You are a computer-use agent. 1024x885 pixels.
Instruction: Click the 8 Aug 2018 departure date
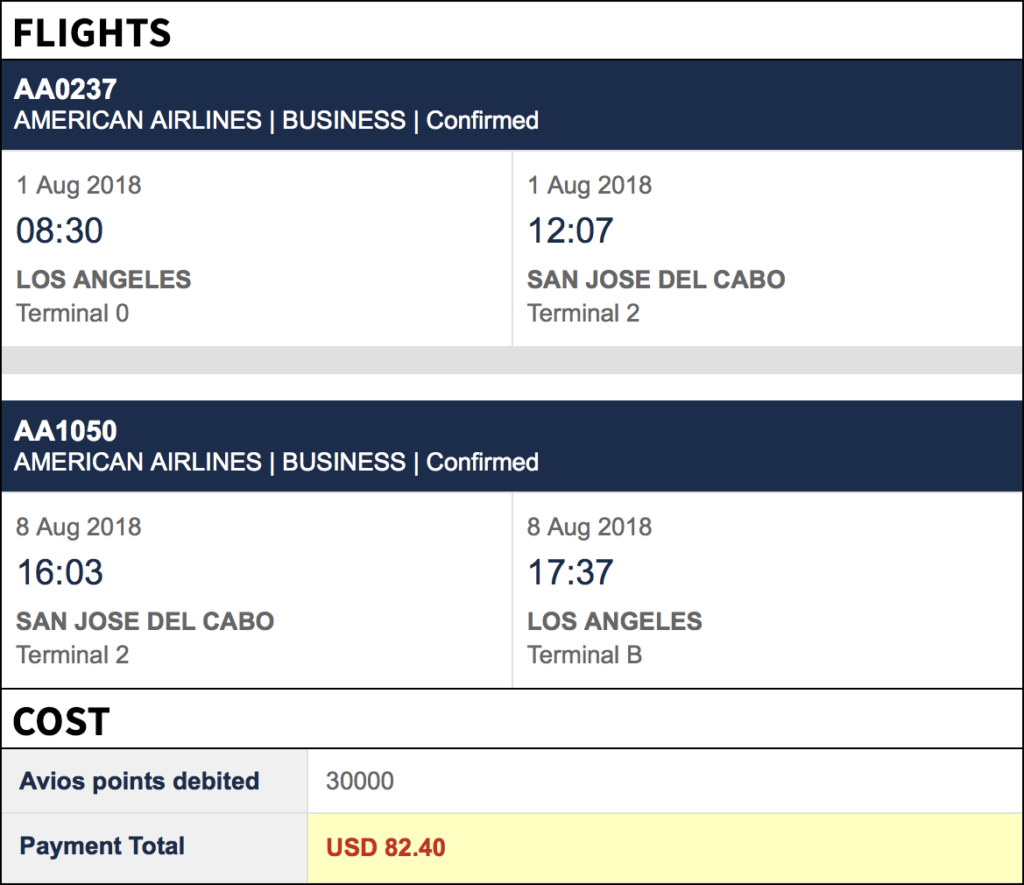(78, 527)
